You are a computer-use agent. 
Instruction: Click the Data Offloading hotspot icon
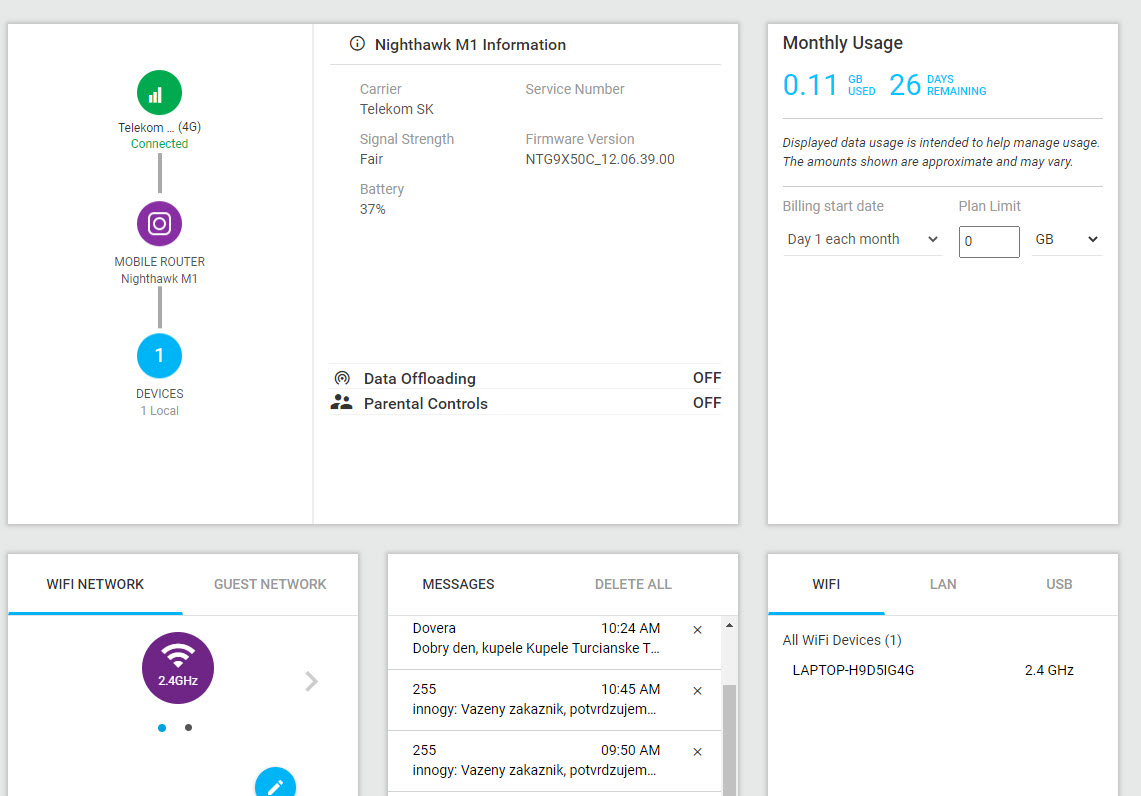pos(342,378)
